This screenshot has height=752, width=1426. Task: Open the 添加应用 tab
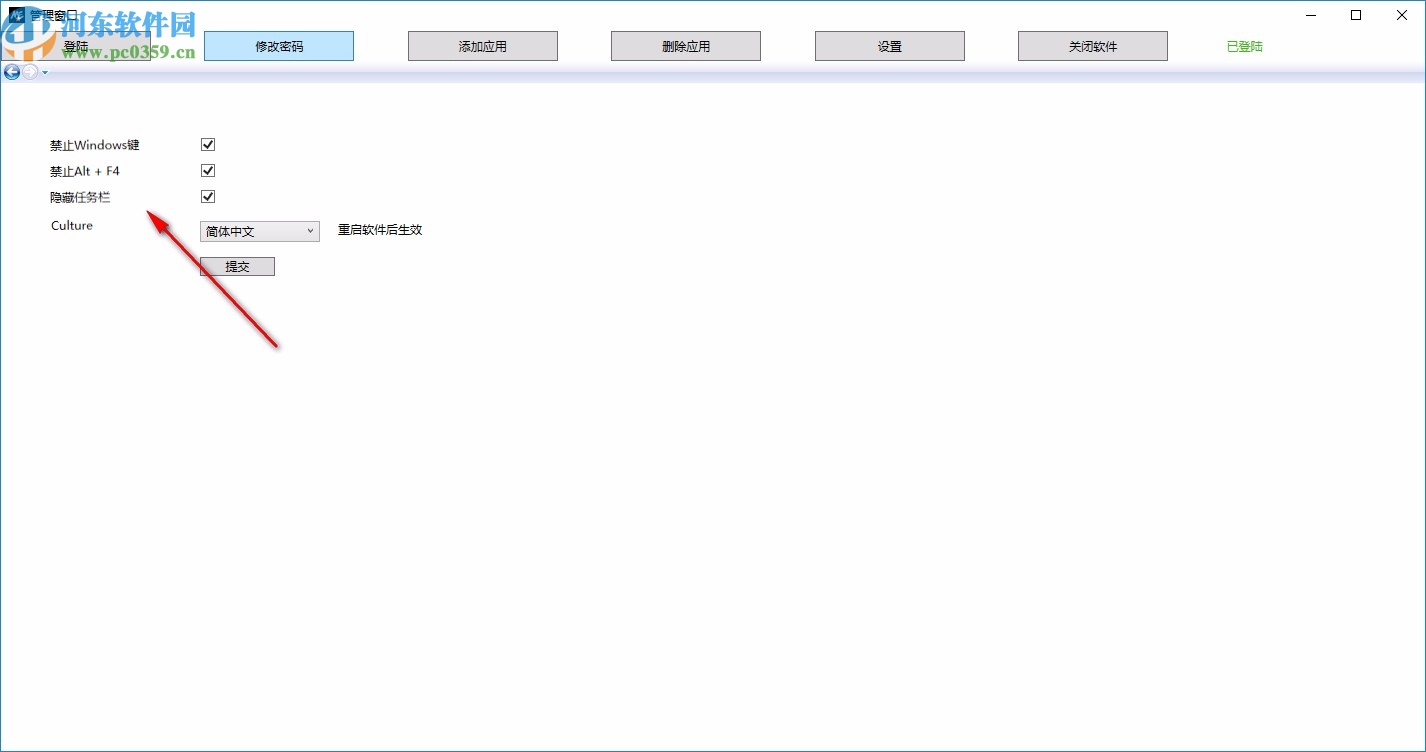[x=482, y=45]
